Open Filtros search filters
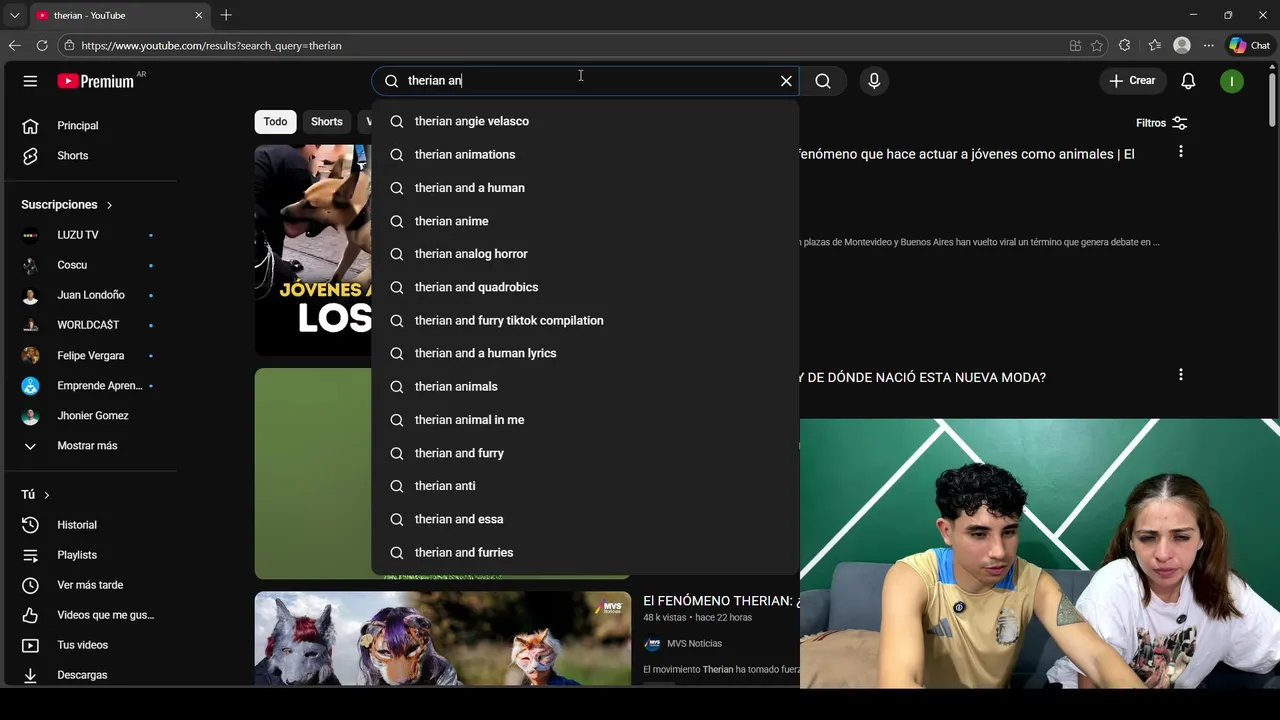The height and width of the screenshot is (720, 1280). click(1161, 123)
